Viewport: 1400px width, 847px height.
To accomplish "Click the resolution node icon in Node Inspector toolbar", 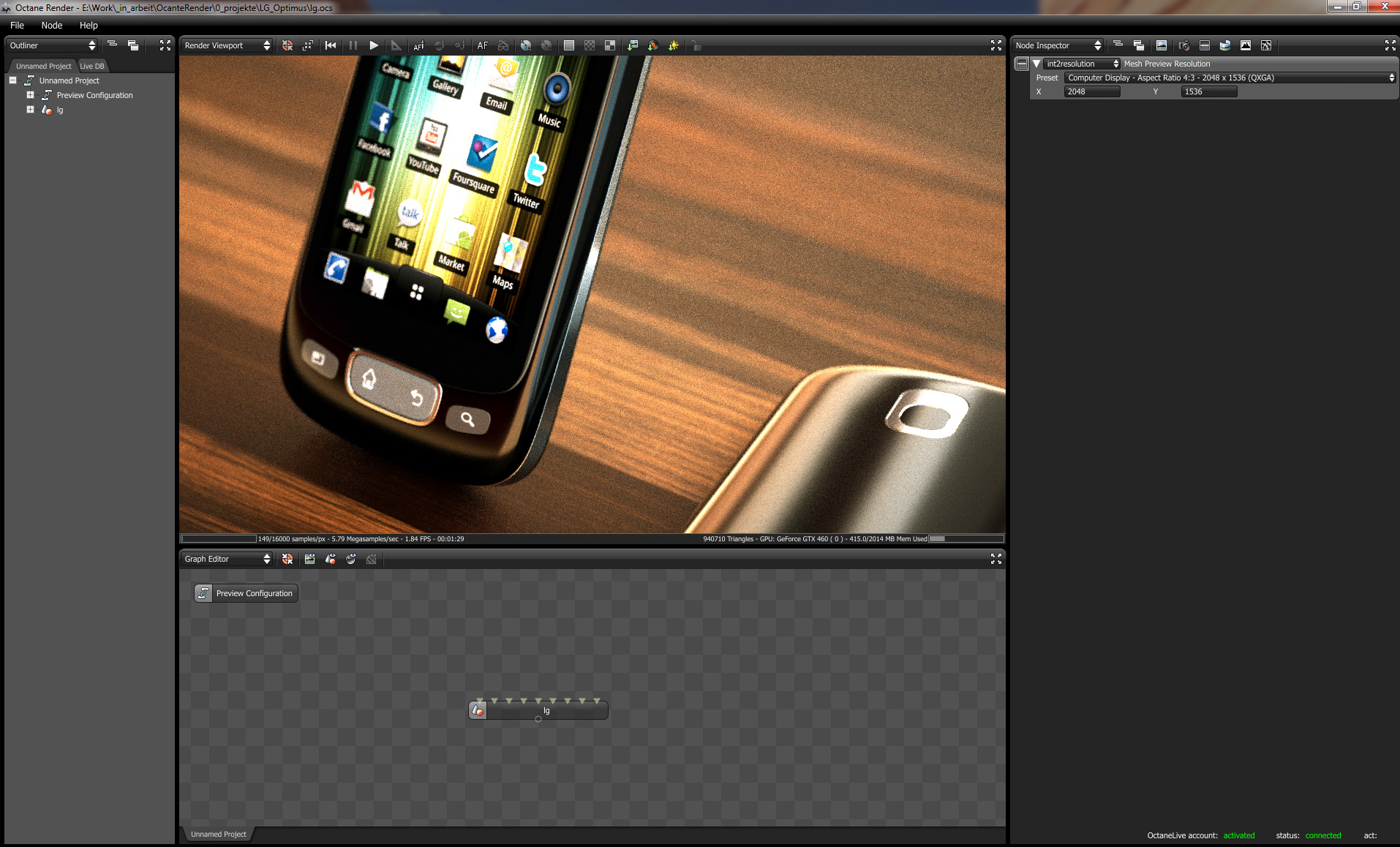I will 1205,45.
